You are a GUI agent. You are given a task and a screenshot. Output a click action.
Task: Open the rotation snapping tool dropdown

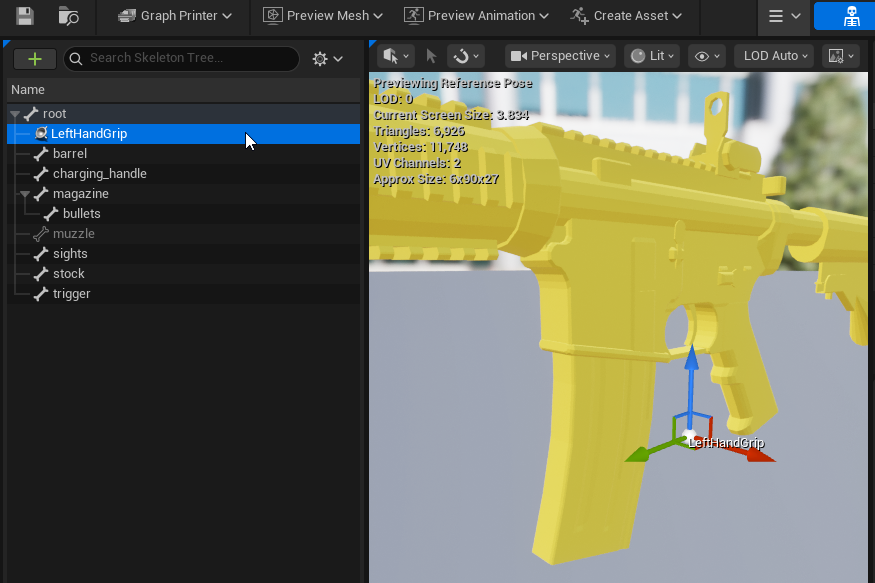466,56
